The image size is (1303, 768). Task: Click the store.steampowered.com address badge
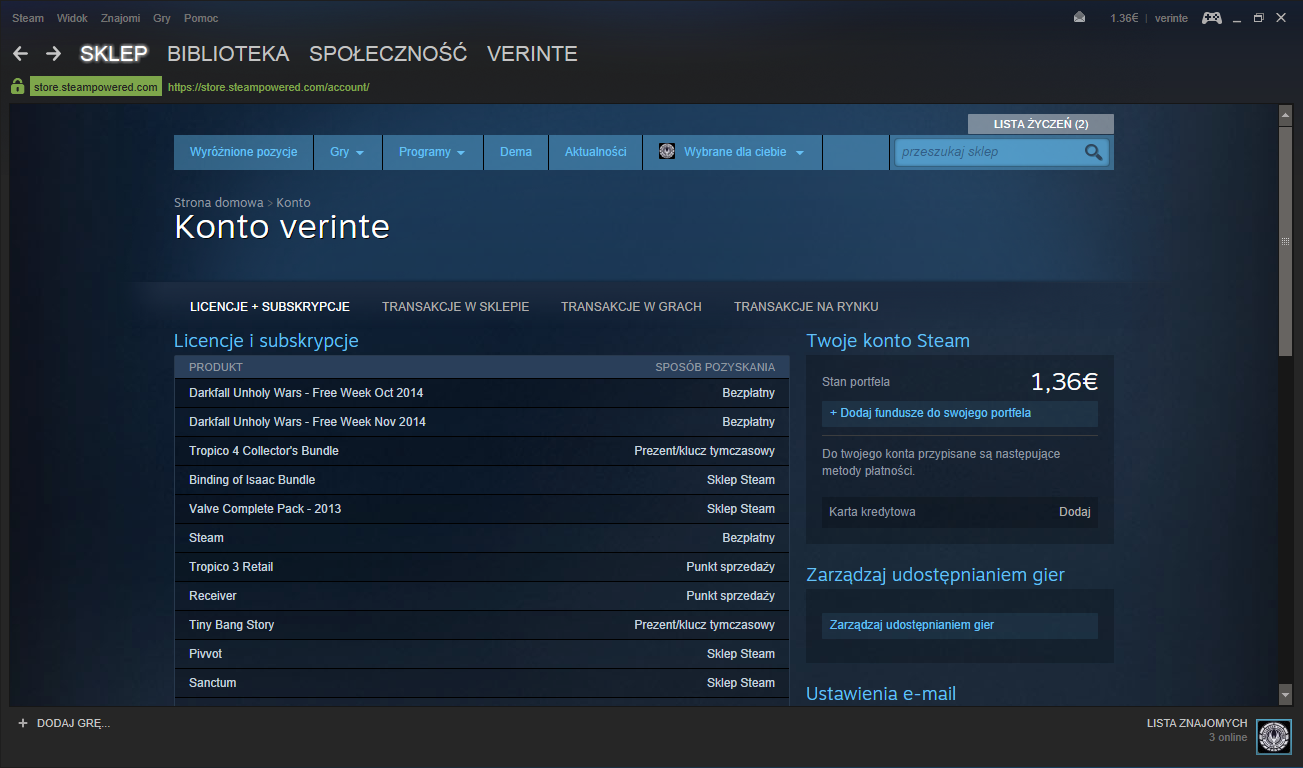(x=95, y=87)
